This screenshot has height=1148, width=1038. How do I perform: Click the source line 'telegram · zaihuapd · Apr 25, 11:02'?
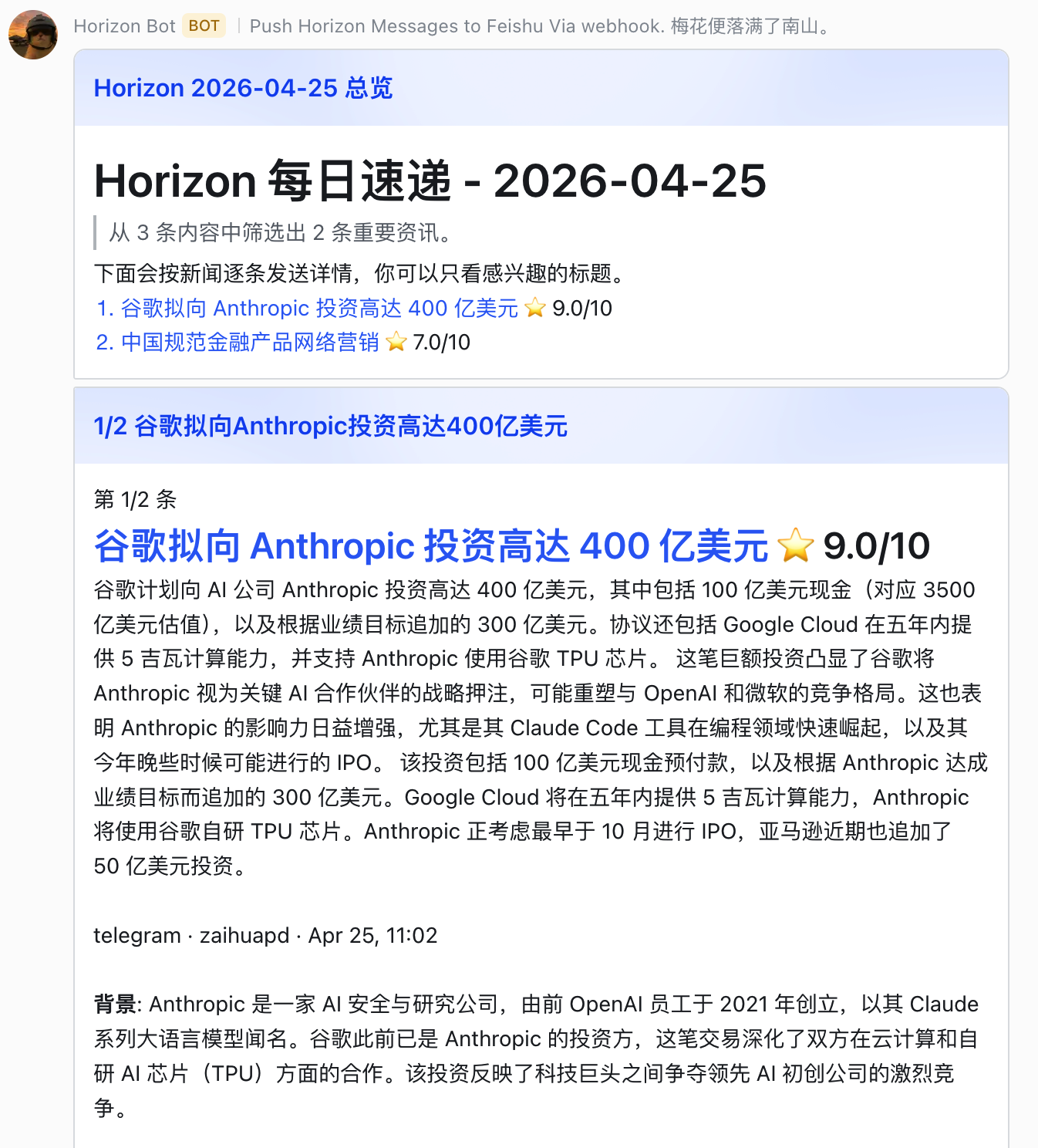pos(265,935)
